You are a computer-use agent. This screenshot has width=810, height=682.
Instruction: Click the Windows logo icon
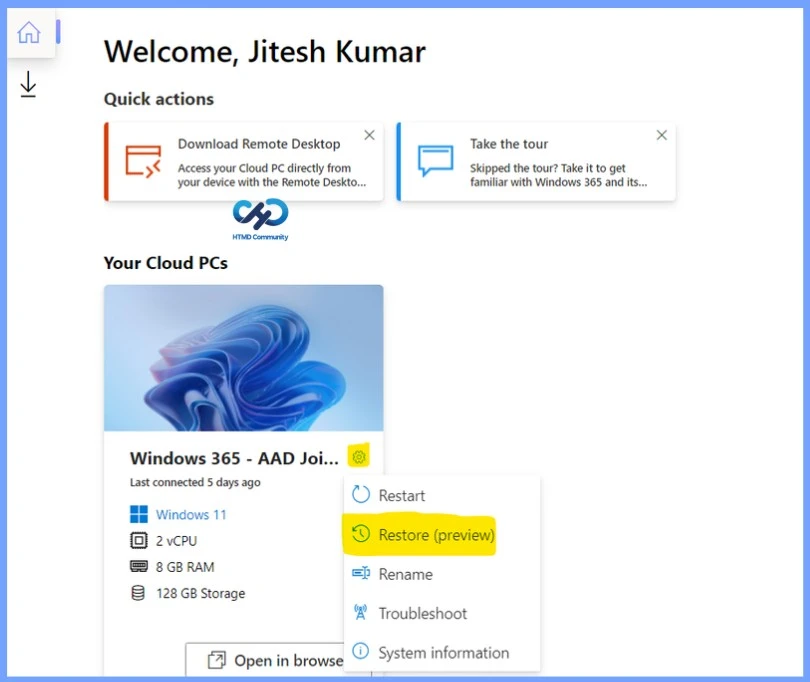138,515
